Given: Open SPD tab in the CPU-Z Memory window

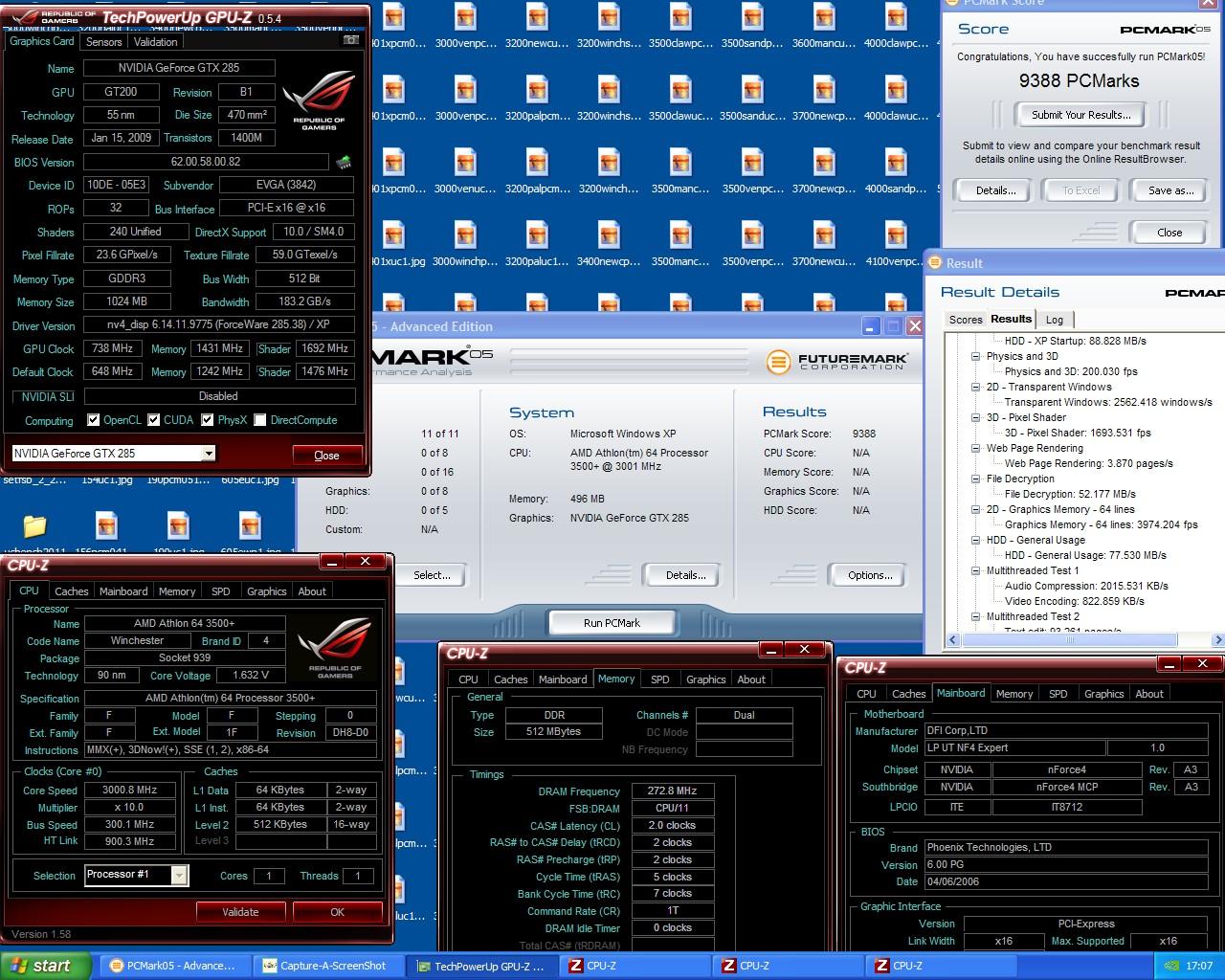Looking at the screenshot, I should point(659,679).
